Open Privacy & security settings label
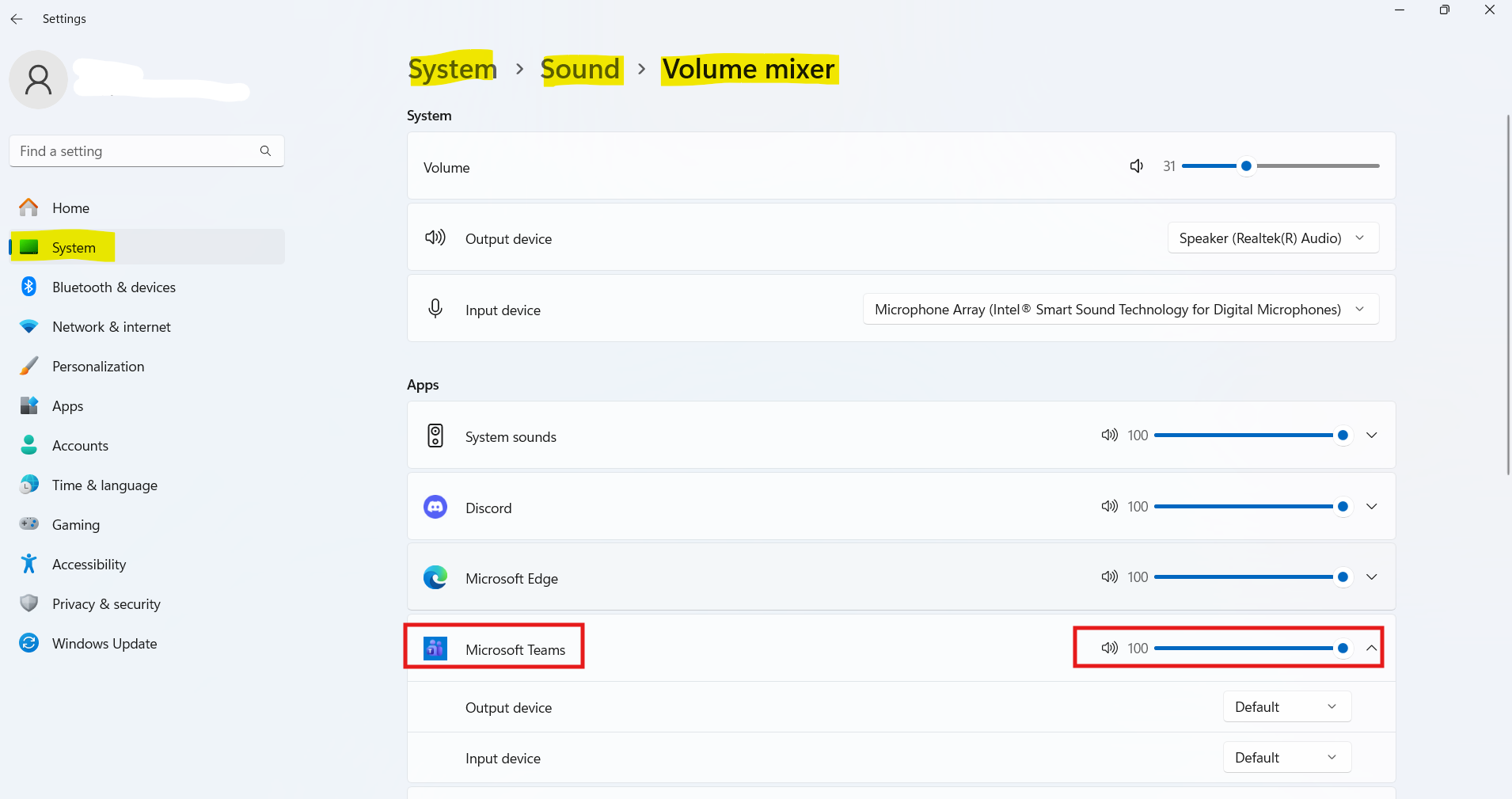 (106, 603)
